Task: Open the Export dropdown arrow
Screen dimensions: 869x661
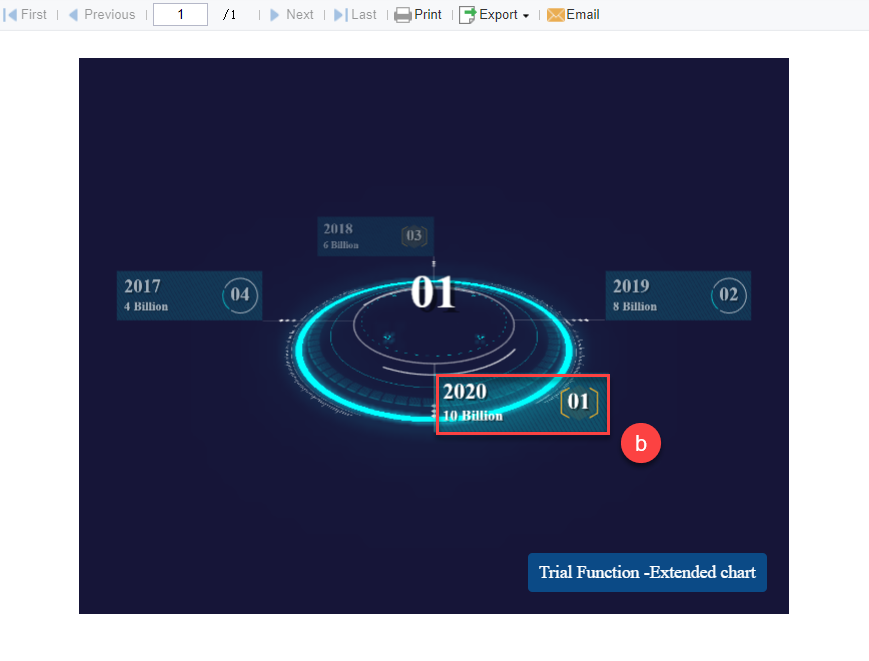Action: pyautogui.click(x=525, y=16)
